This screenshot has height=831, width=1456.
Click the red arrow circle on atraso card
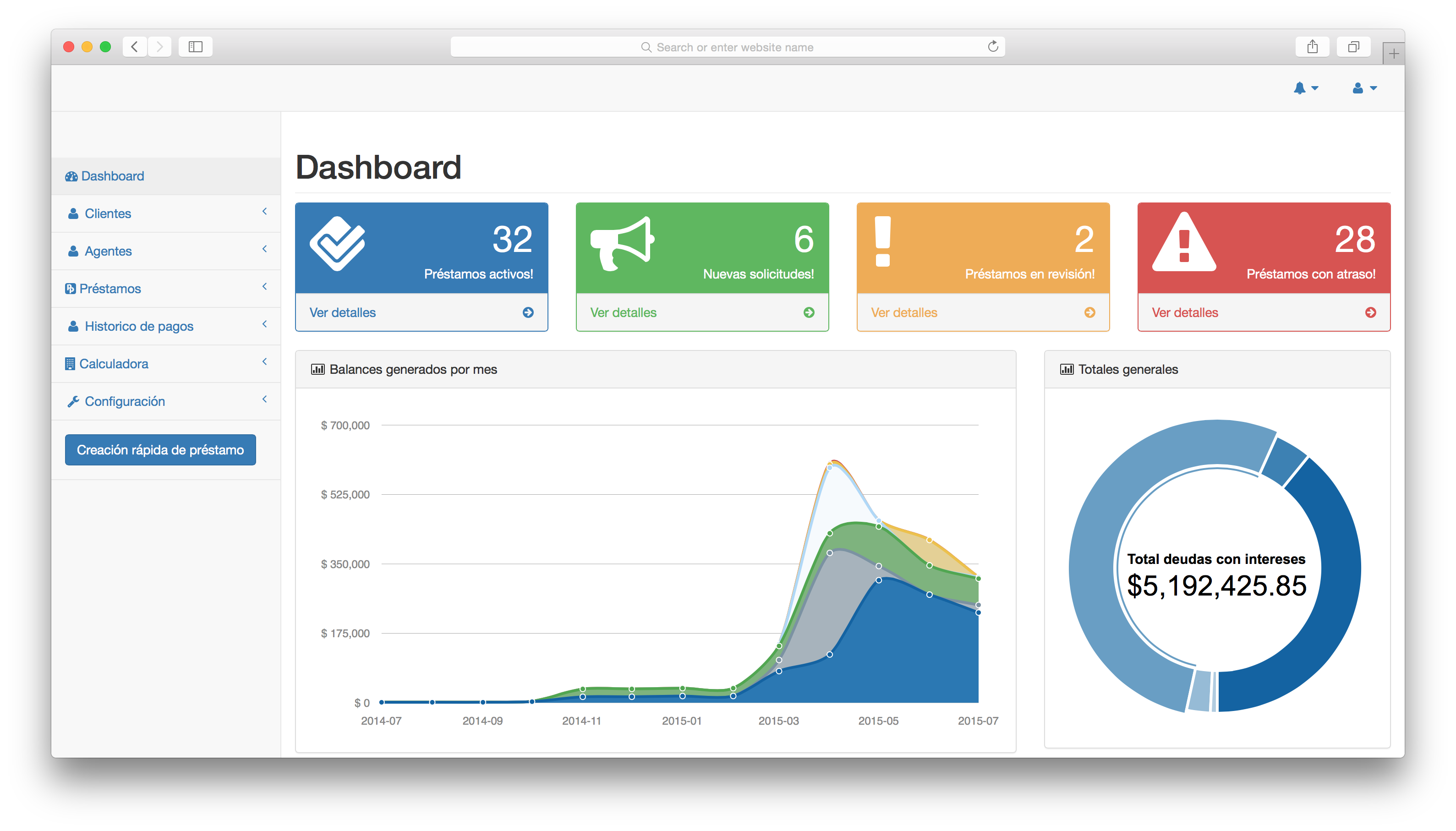[x=1370, y=312]
